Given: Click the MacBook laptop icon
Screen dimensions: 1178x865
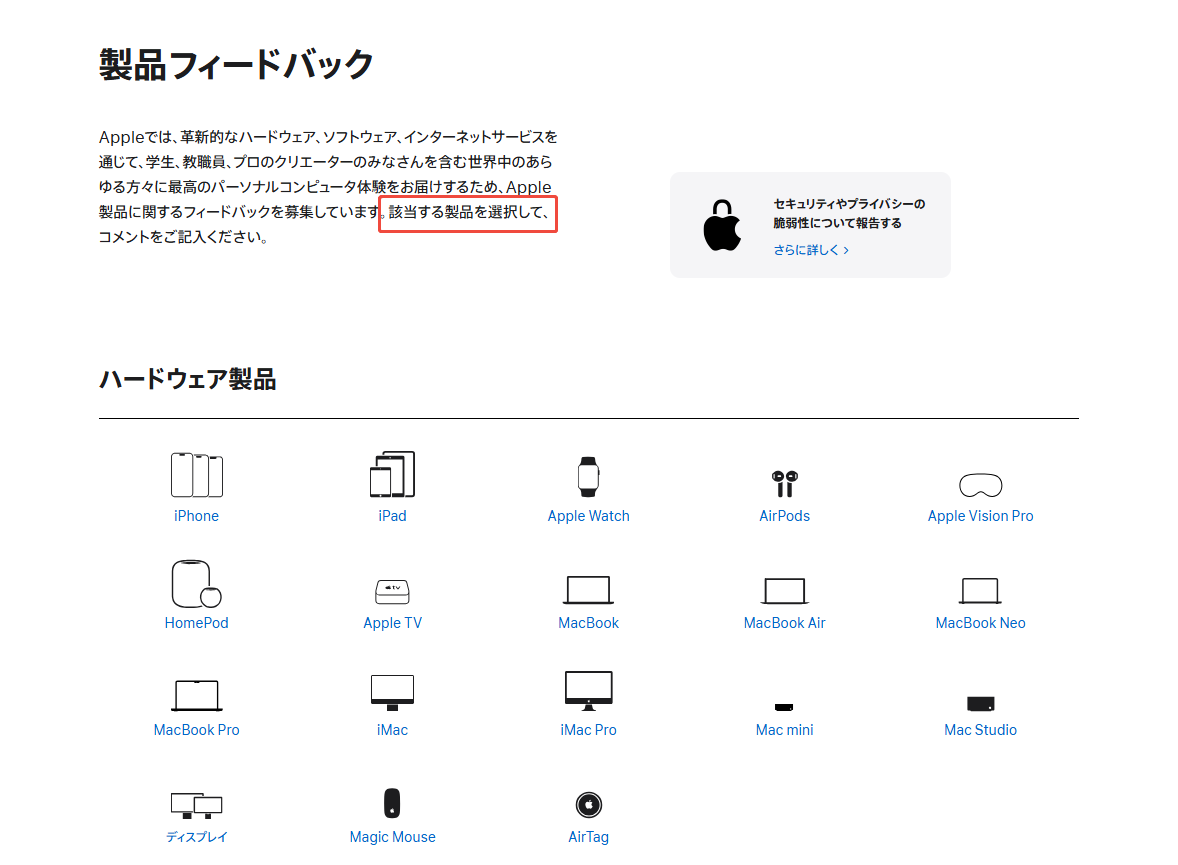Looking at the screenshot, I should click(588, 591).
